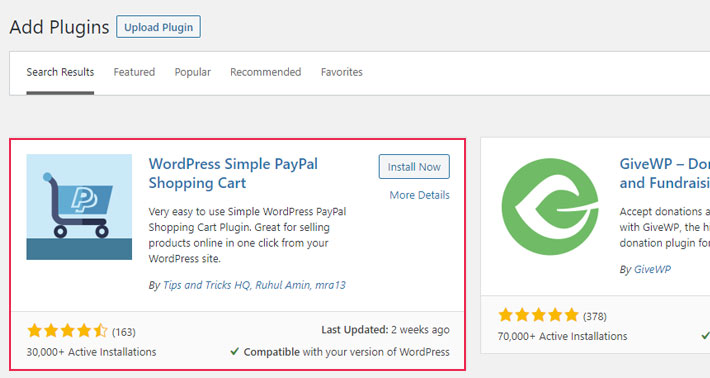Click the GiveWP green leaf logo
710x378 pixels.
[x=550, y=206]
